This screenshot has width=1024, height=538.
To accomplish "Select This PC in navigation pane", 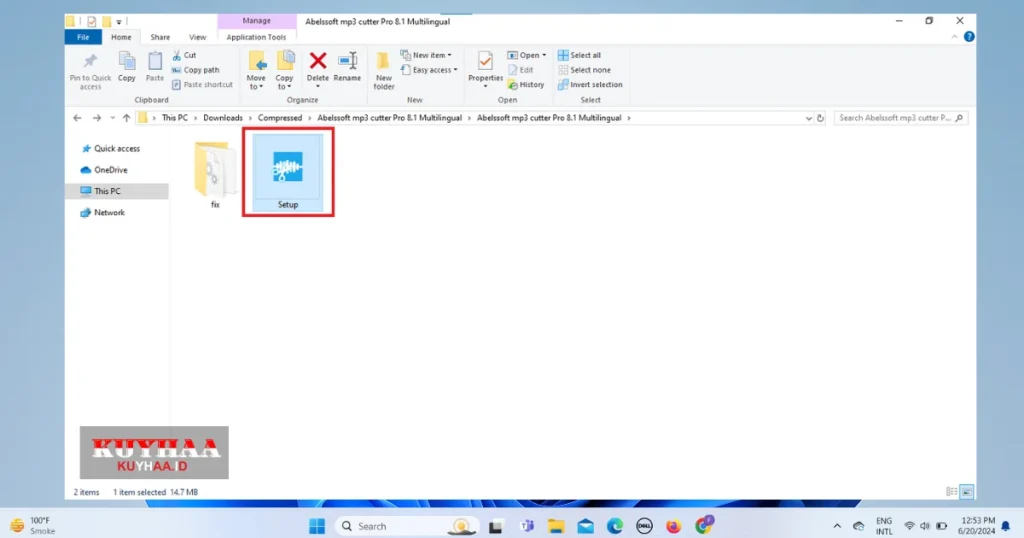I will [117, 191].
